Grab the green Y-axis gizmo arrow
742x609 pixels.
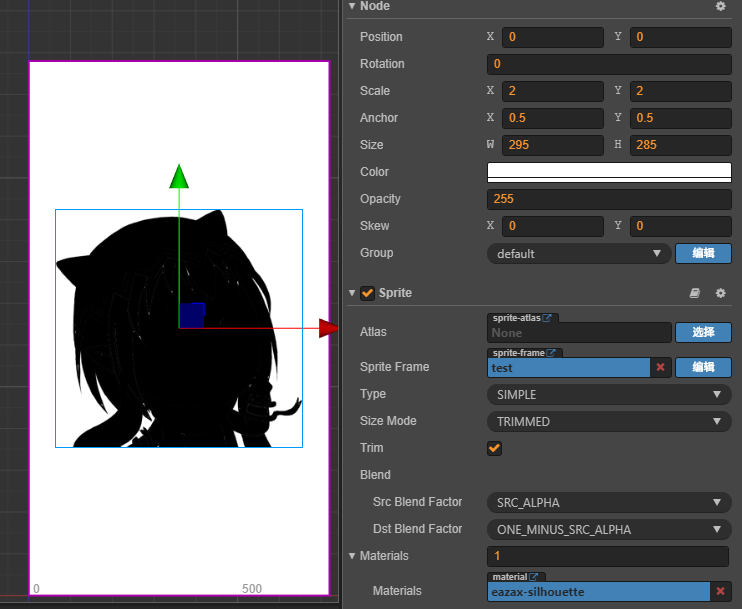tap(179, 176)
